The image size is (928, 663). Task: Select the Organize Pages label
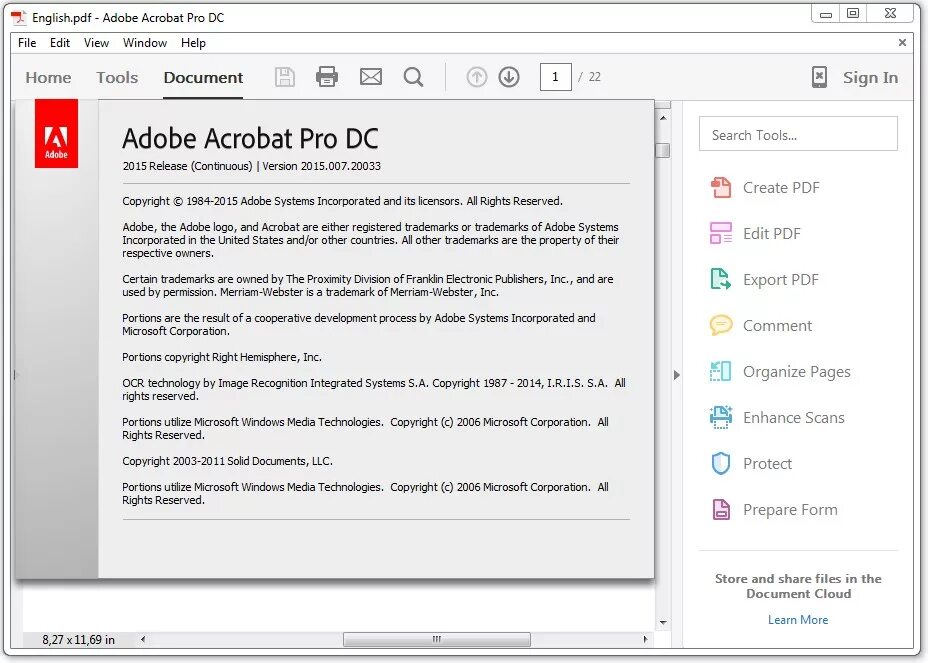click(797, 372)
